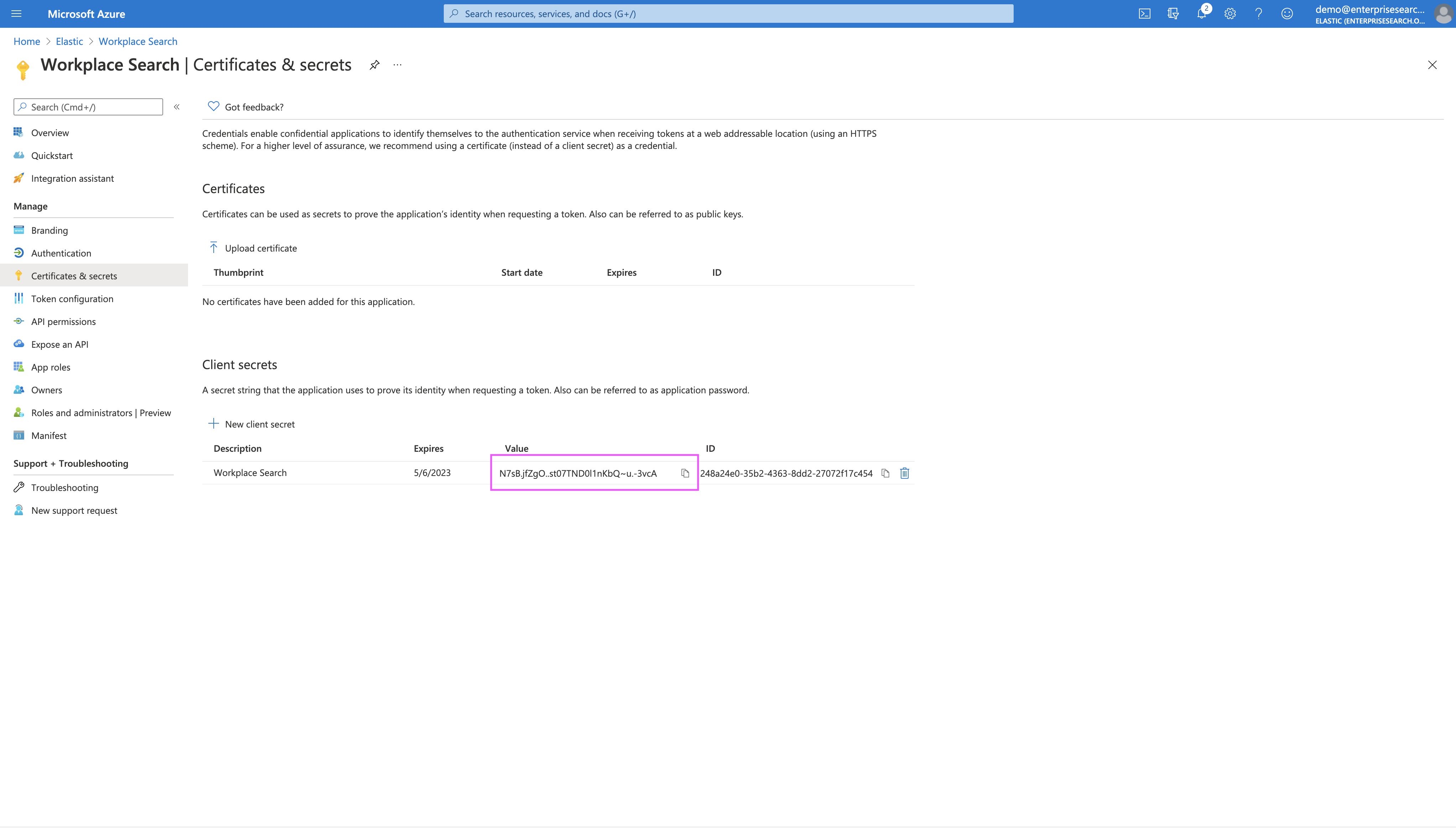1456x828 pixels.
Task: Delete the Workplace Search client secret
Action: (904, 473)
